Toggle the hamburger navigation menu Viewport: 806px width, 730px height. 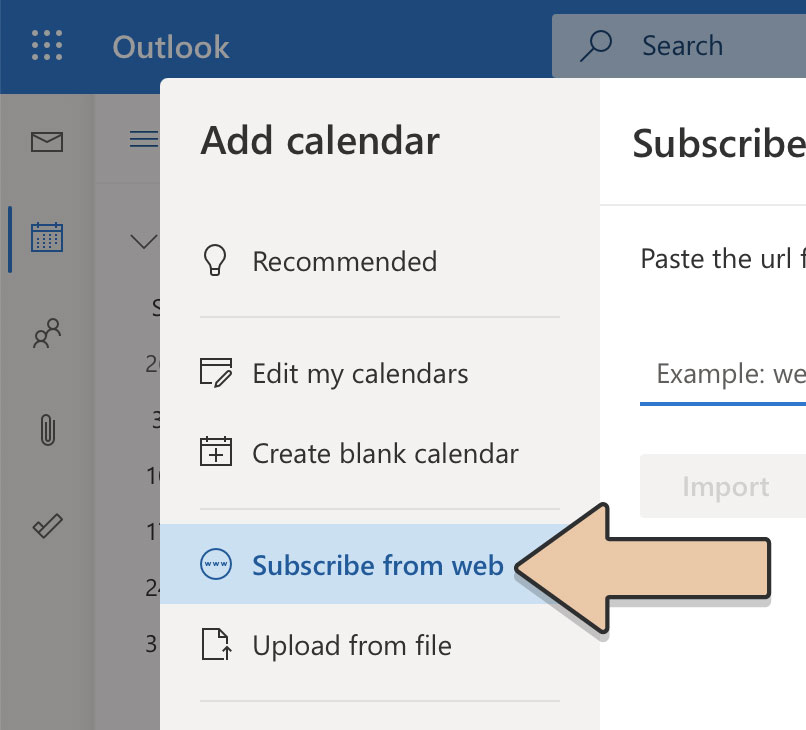(x=144, y=139)
